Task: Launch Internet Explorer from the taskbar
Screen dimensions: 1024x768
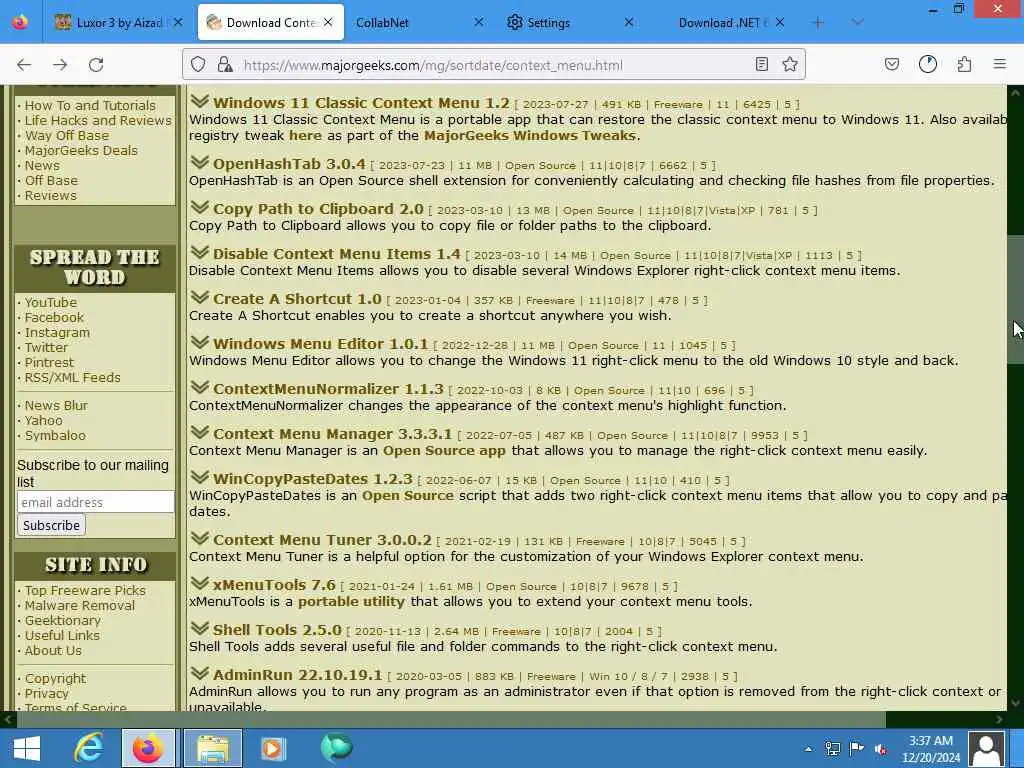Action: tap(88, 748)
